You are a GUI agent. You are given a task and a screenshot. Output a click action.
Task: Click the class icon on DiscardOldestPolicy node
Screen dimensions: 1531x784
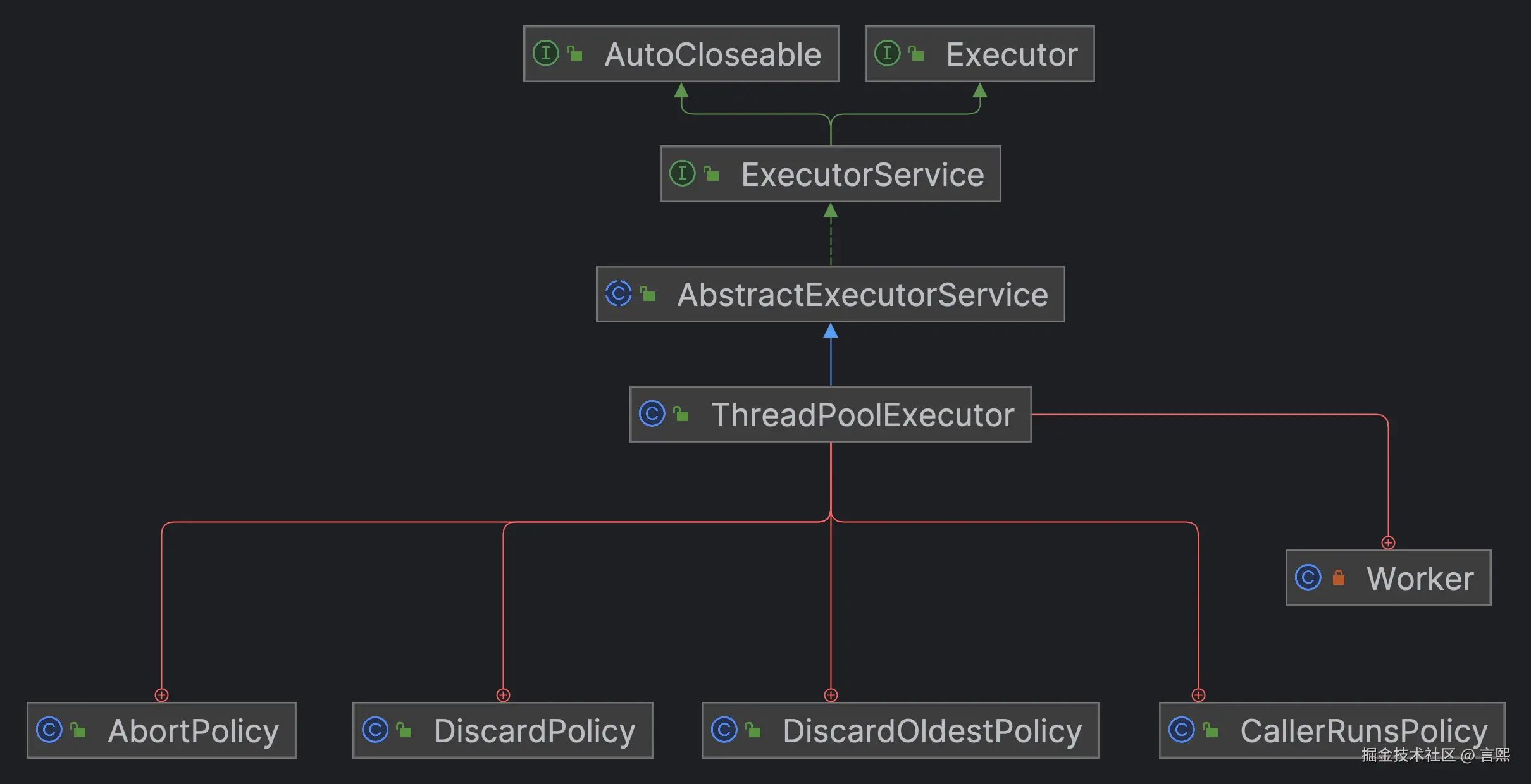tap(724, 730)
